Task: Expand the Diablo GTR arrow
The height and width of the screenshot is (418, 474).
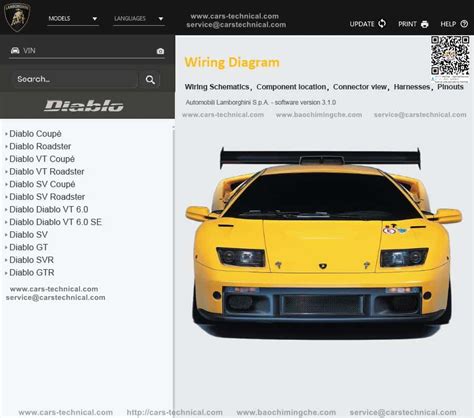Action: pos(6,273)
